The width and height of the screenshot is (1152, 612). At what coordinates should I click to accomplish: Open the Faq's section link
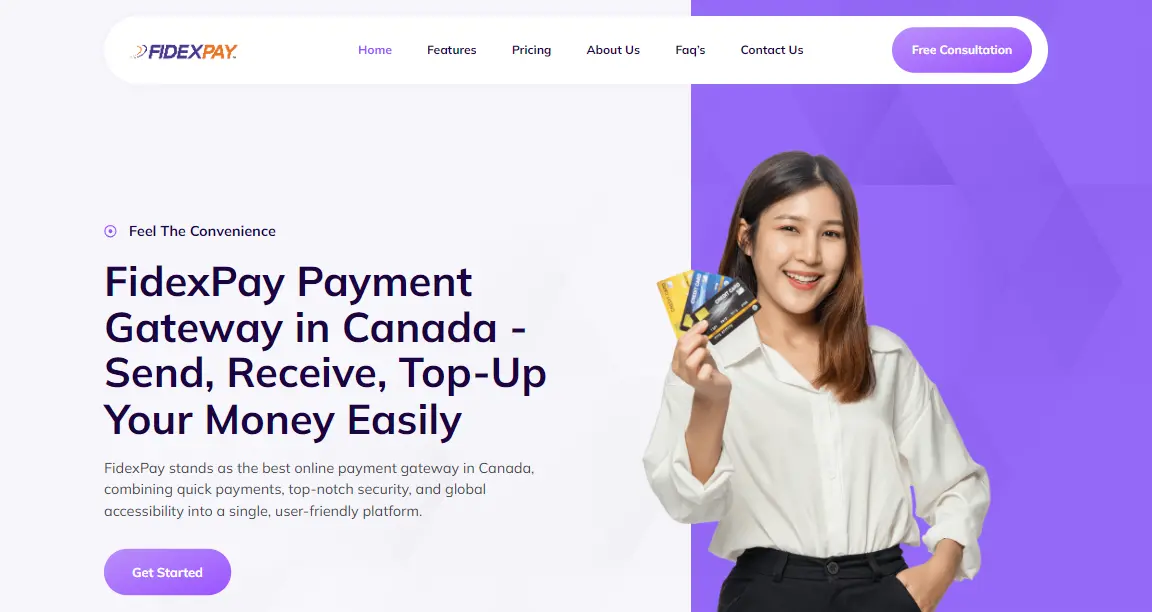tap(690, 50)
